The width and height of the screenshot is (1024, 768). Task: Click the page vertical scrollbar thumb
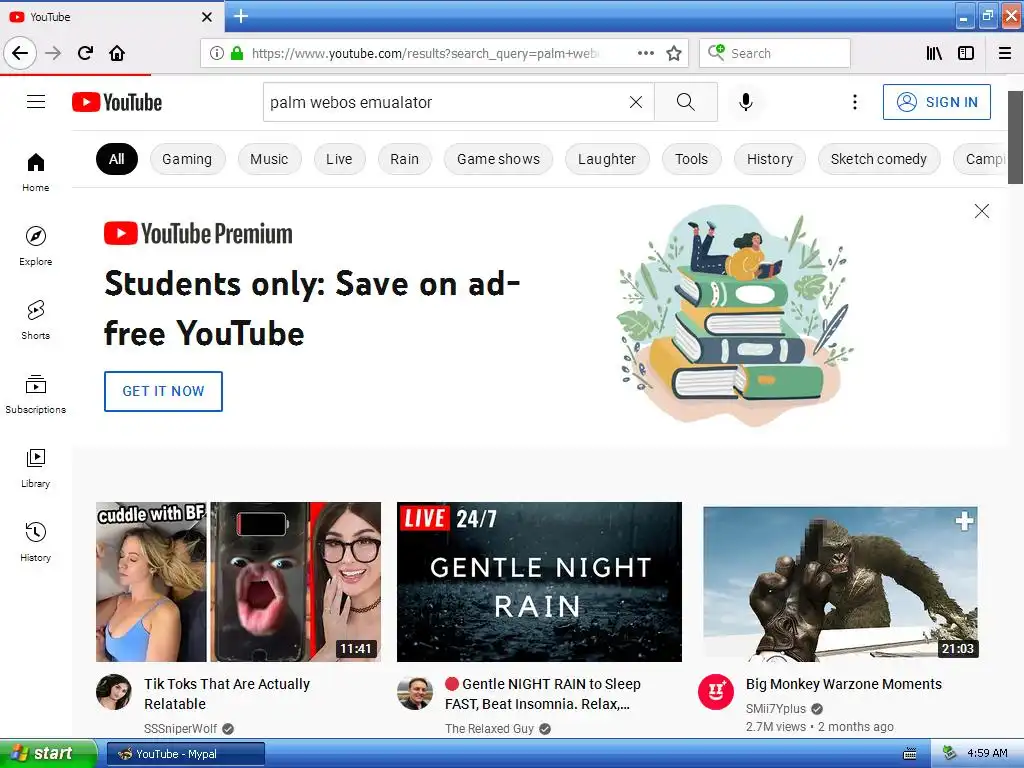coord(1015,137)
